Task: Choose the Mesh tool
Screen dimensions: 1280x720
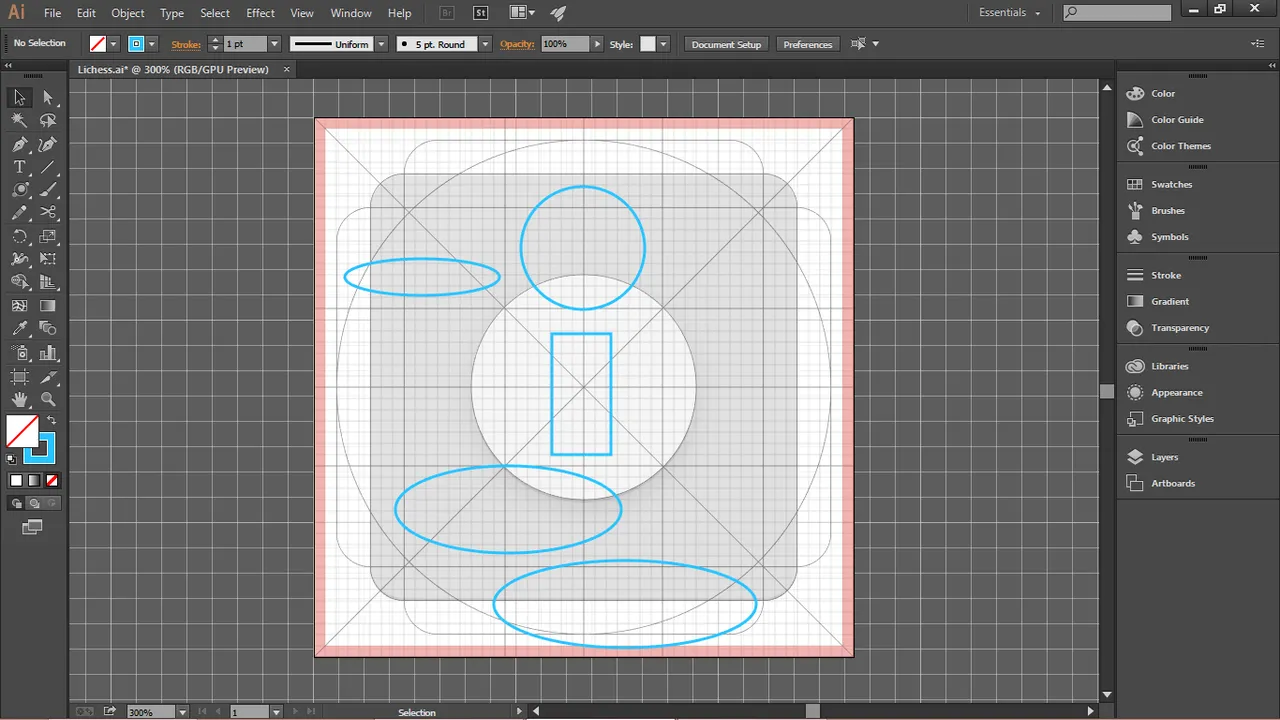Action: tap(19, 306)
